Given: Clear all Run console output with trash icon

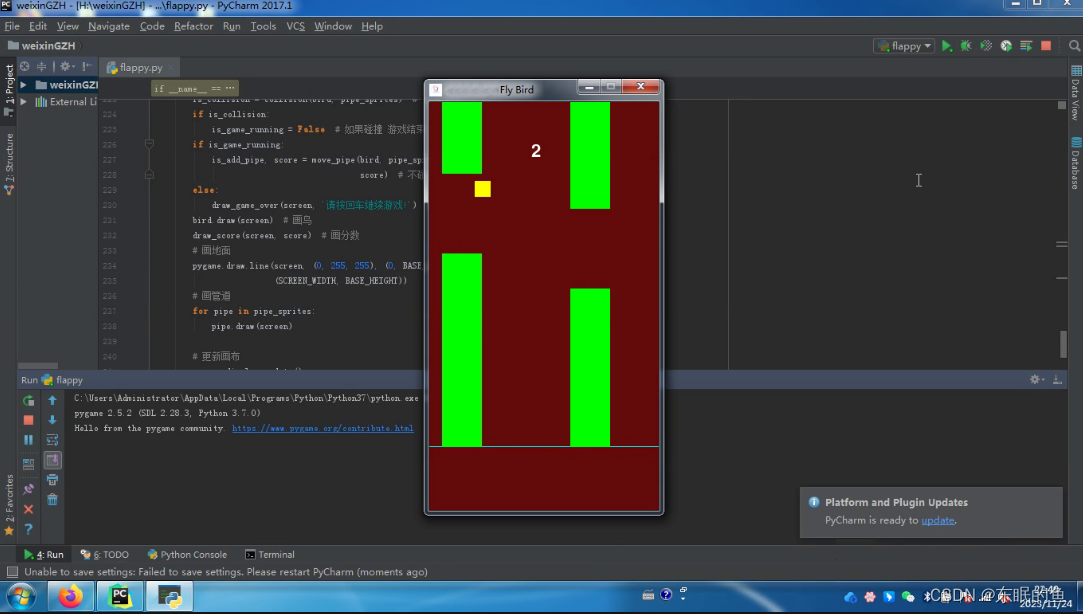Looking at the screenshot, I should 52,499.
